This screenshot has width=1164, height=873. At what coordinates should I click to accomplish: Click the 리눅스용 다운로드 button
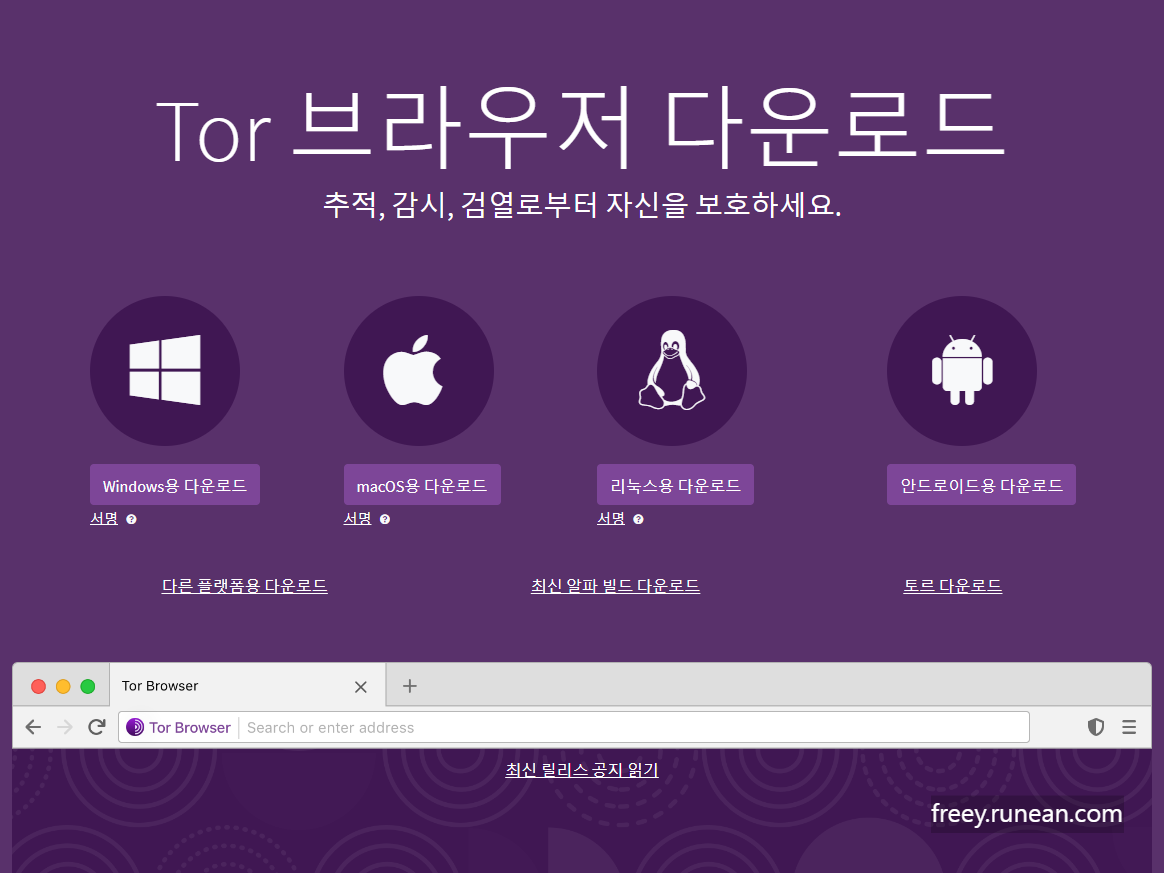point(675,484)
